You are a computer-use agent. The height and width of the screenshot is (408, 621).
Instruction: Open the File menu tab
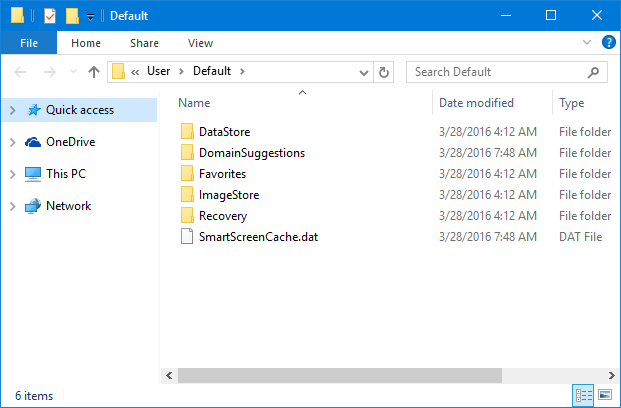coord(29,43)
